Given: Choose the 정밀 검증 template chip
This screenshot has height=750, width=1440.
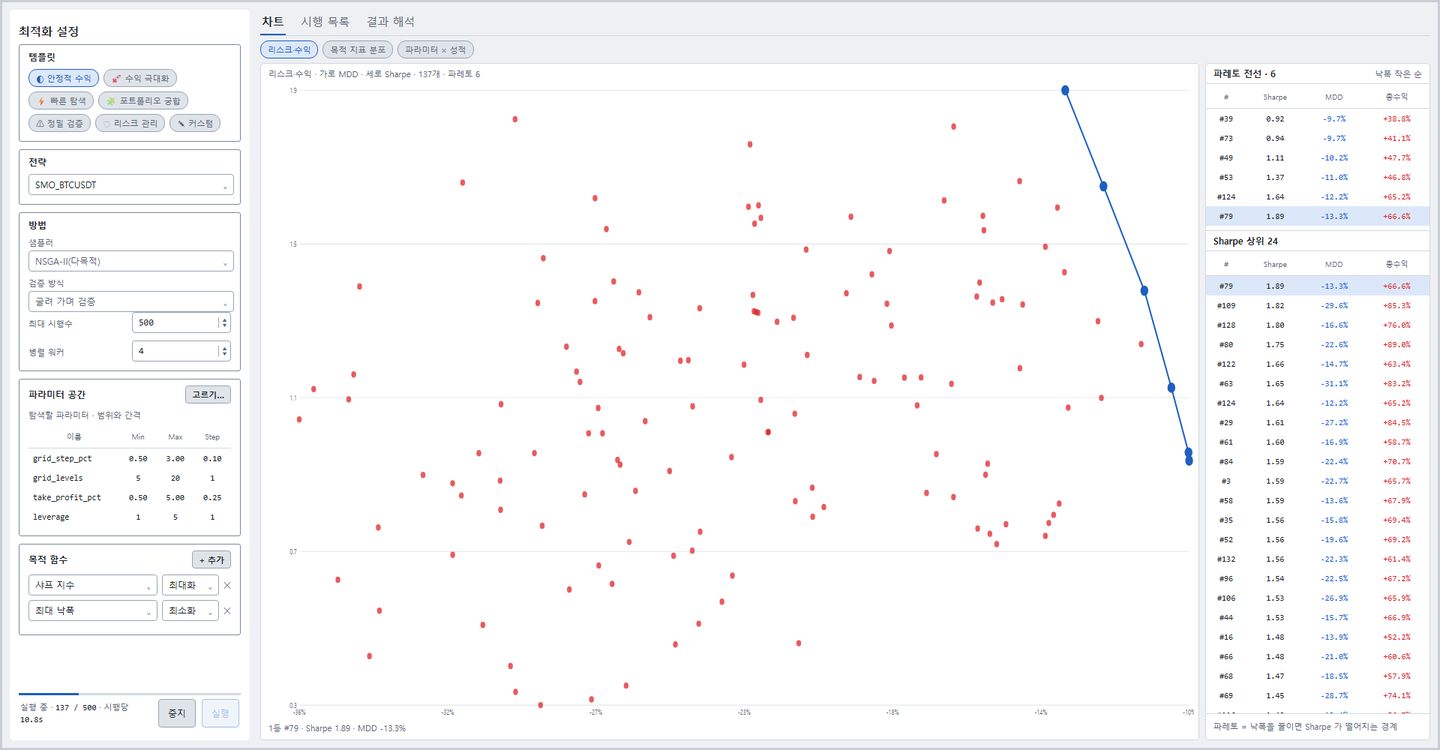Looking at the screenshot, I should [x=60, y=123].
